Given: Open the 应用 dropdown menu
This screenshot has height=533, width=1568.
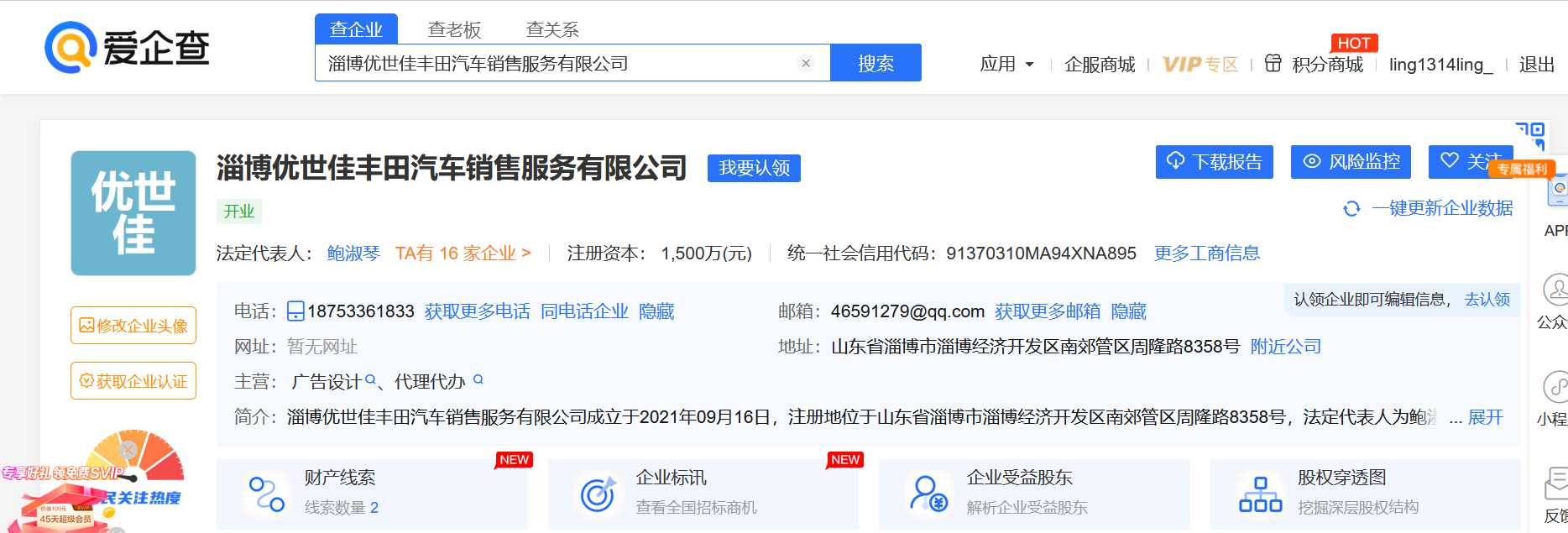Looking at the screenshot, I should (x=1006, y=64).
